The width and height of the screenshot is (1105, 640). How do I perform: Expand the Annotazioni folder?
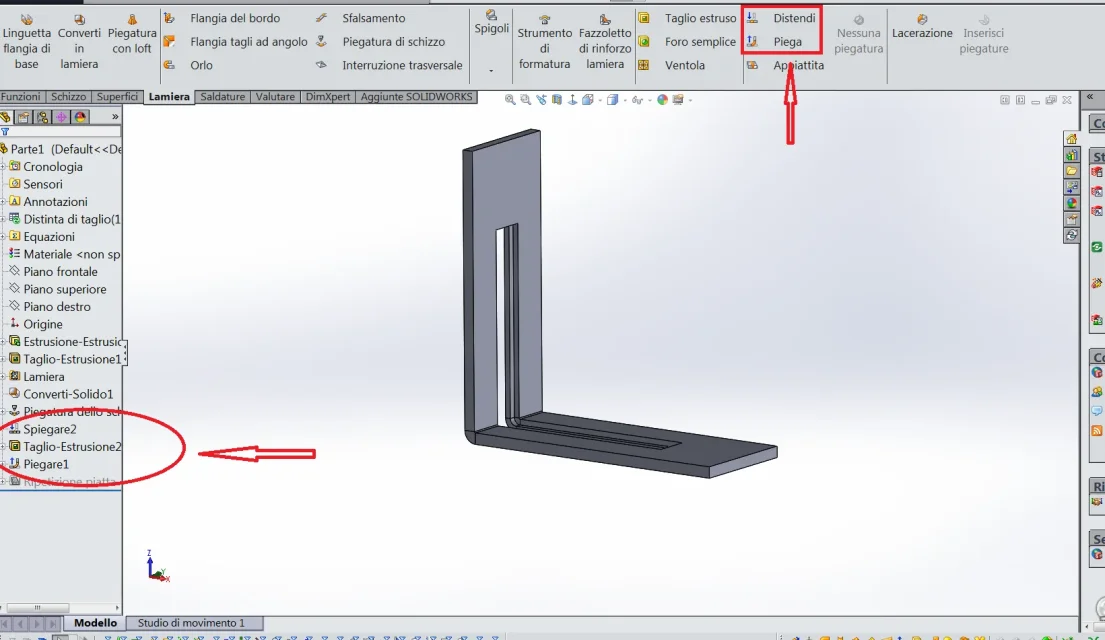pos(3,202)
